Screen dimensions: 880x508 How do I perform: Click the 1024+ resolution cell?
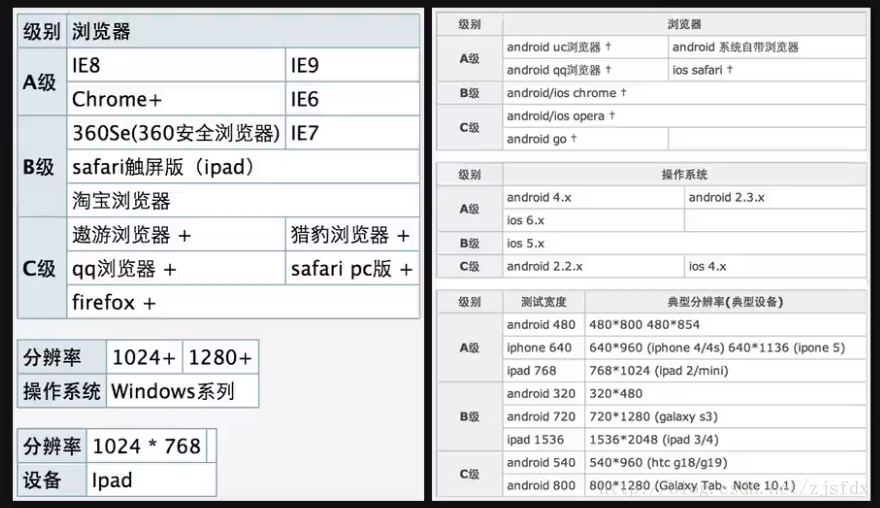[144, 357]
